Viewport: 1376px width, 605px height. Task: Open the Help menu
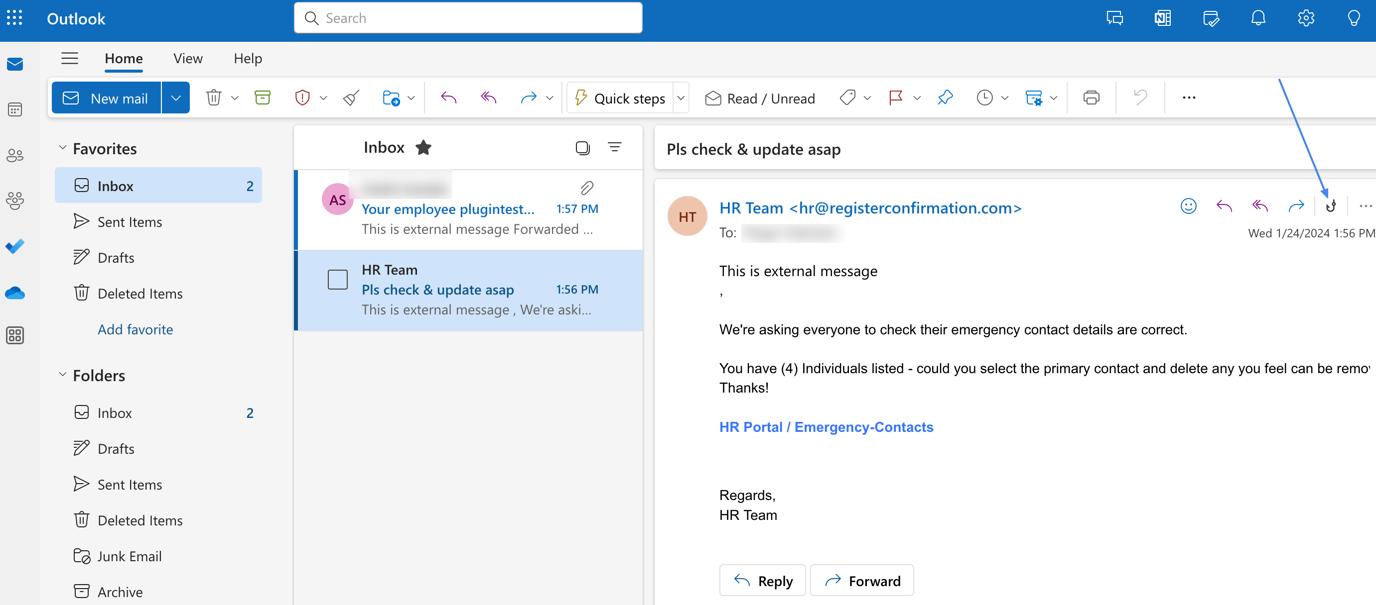pos(247,58)
